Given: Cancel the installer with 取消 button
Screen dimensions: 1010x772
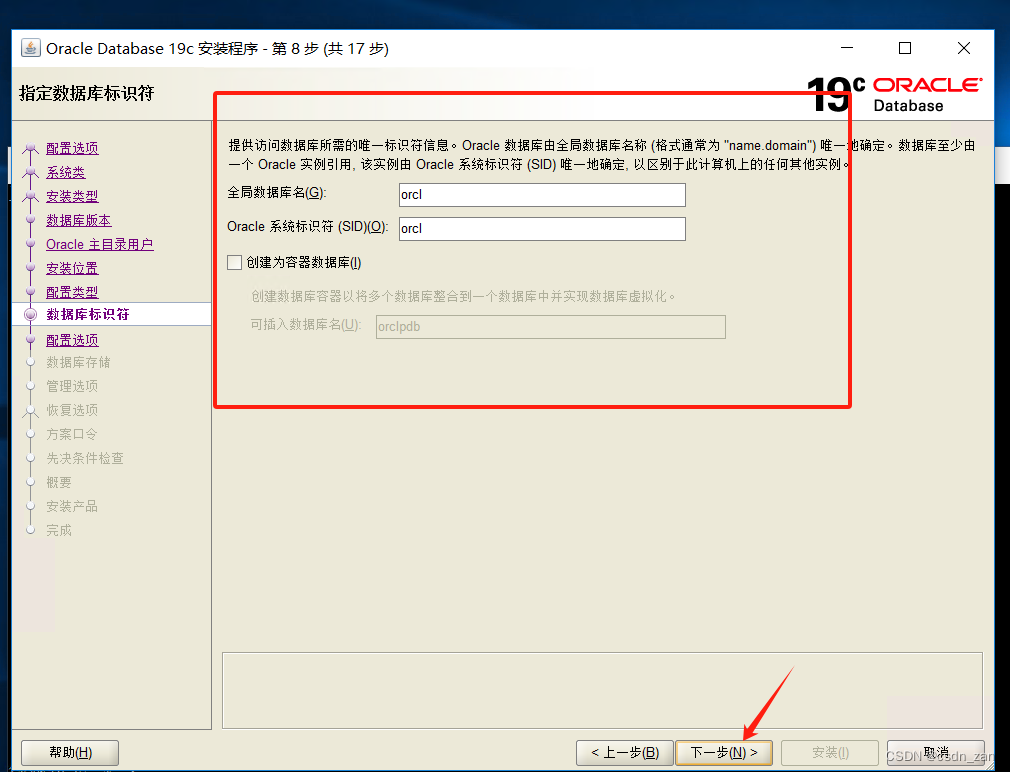Looking at the screenshot, I should [935, 752].
